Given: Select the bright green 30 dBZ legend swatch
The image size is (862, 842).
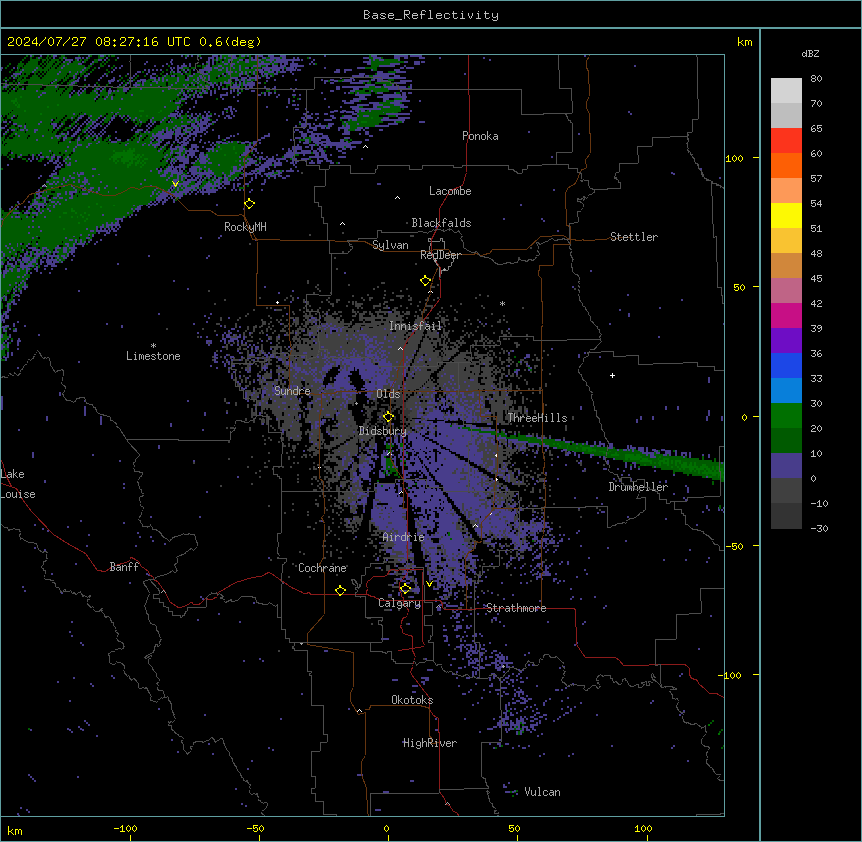Looking at the screenshot, I should click(786, 416).
